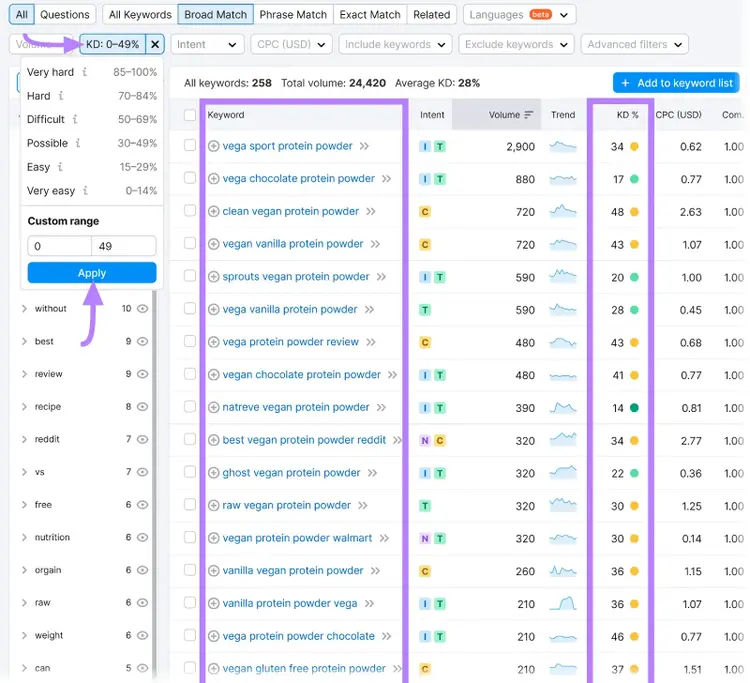
Task: Click Add to keyword list button
Action: point(676,83)
